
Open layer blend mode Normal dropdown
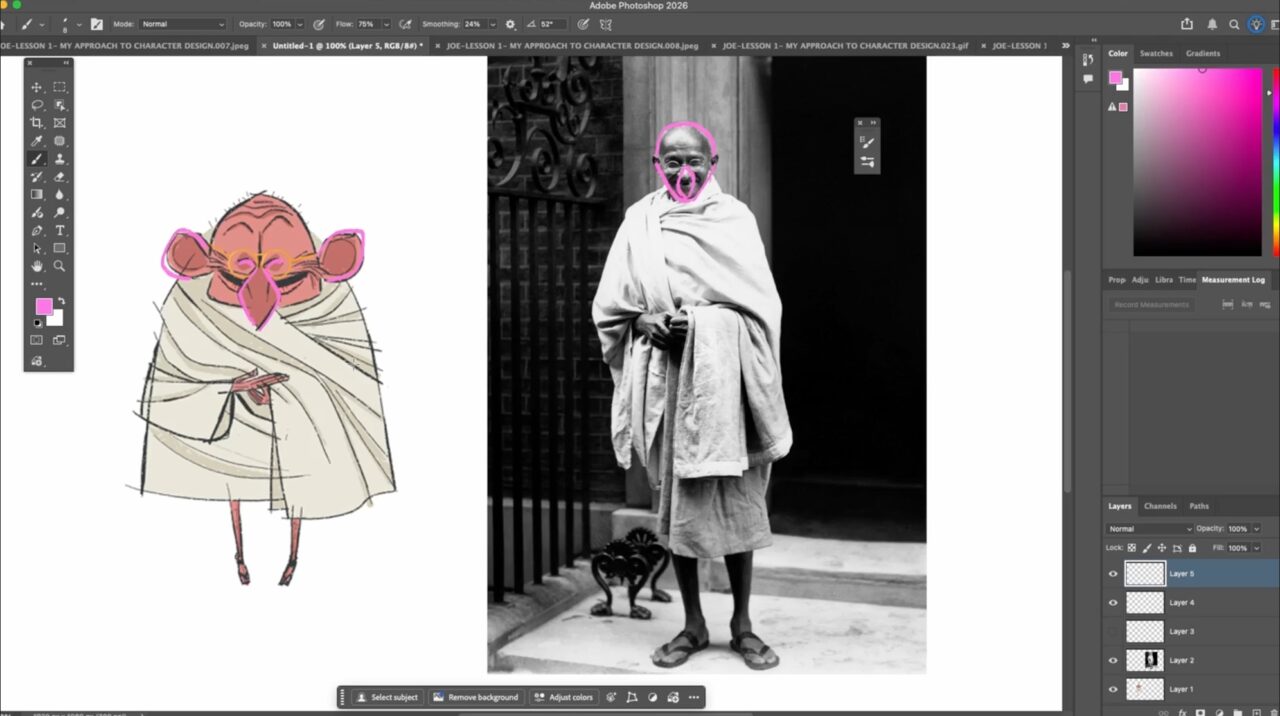click(x=1150, y=529)
